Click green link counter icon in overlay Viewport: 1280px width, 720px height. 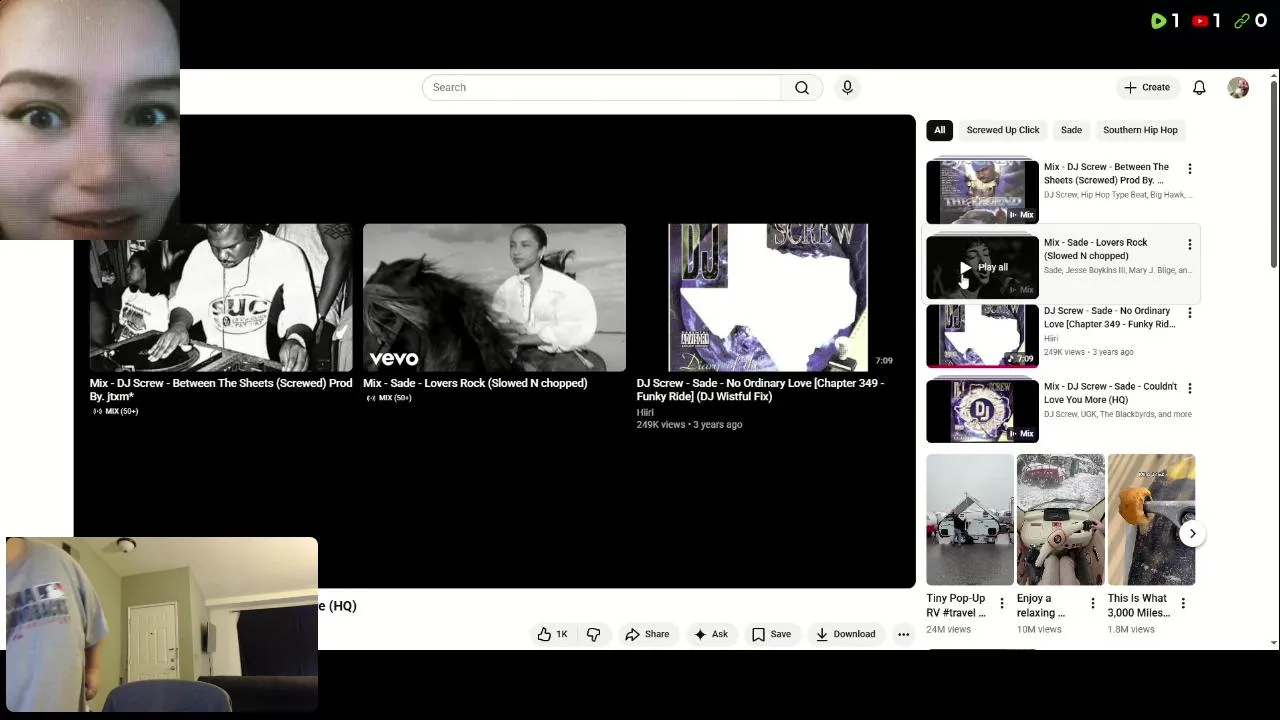(1242, 21)
